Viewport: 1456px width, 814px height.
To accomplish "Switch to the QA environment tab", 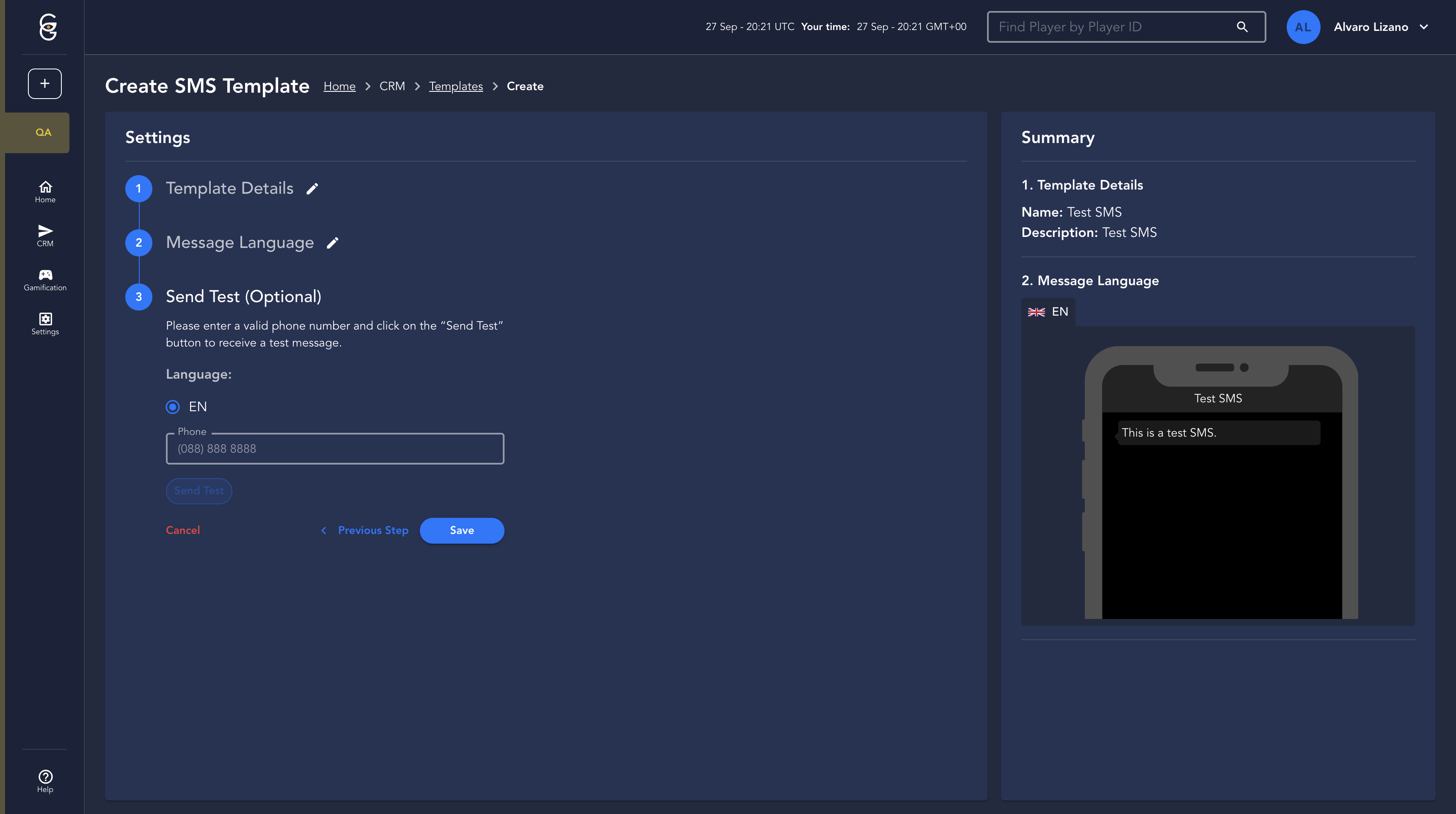I will pyautogui.click(x=43, y=132).
